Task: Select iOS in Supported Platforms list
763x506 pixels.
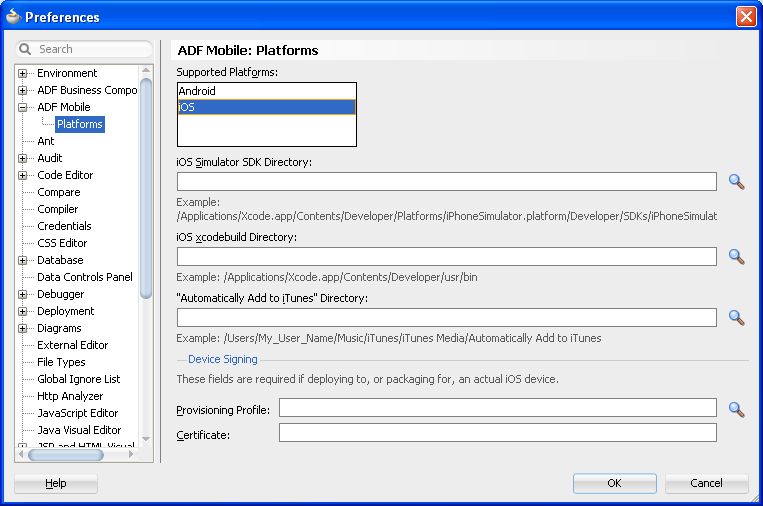Action: (267, 107)
